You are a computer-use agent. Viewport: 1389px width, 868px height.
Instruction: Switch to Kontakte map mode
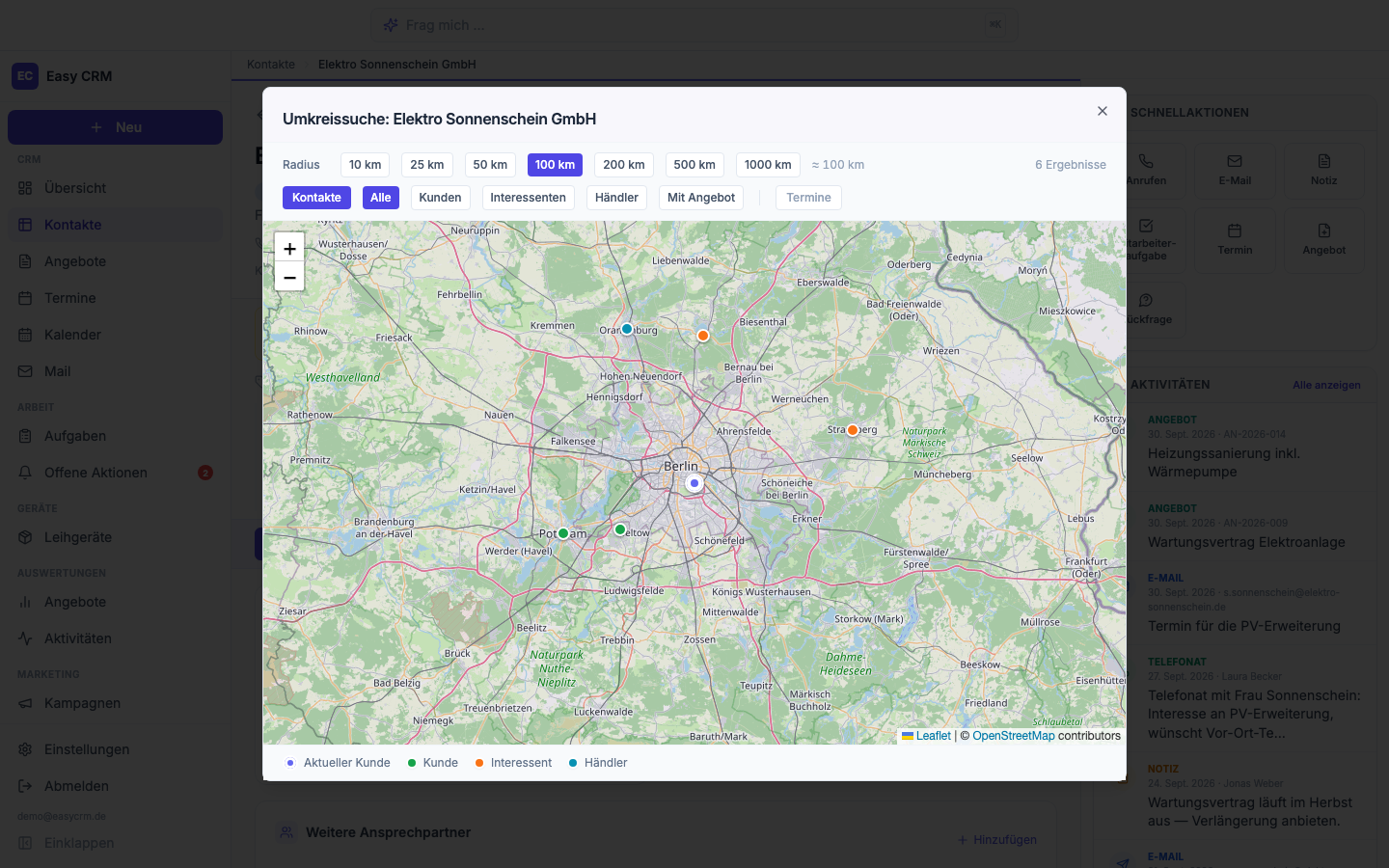(316, 198)
